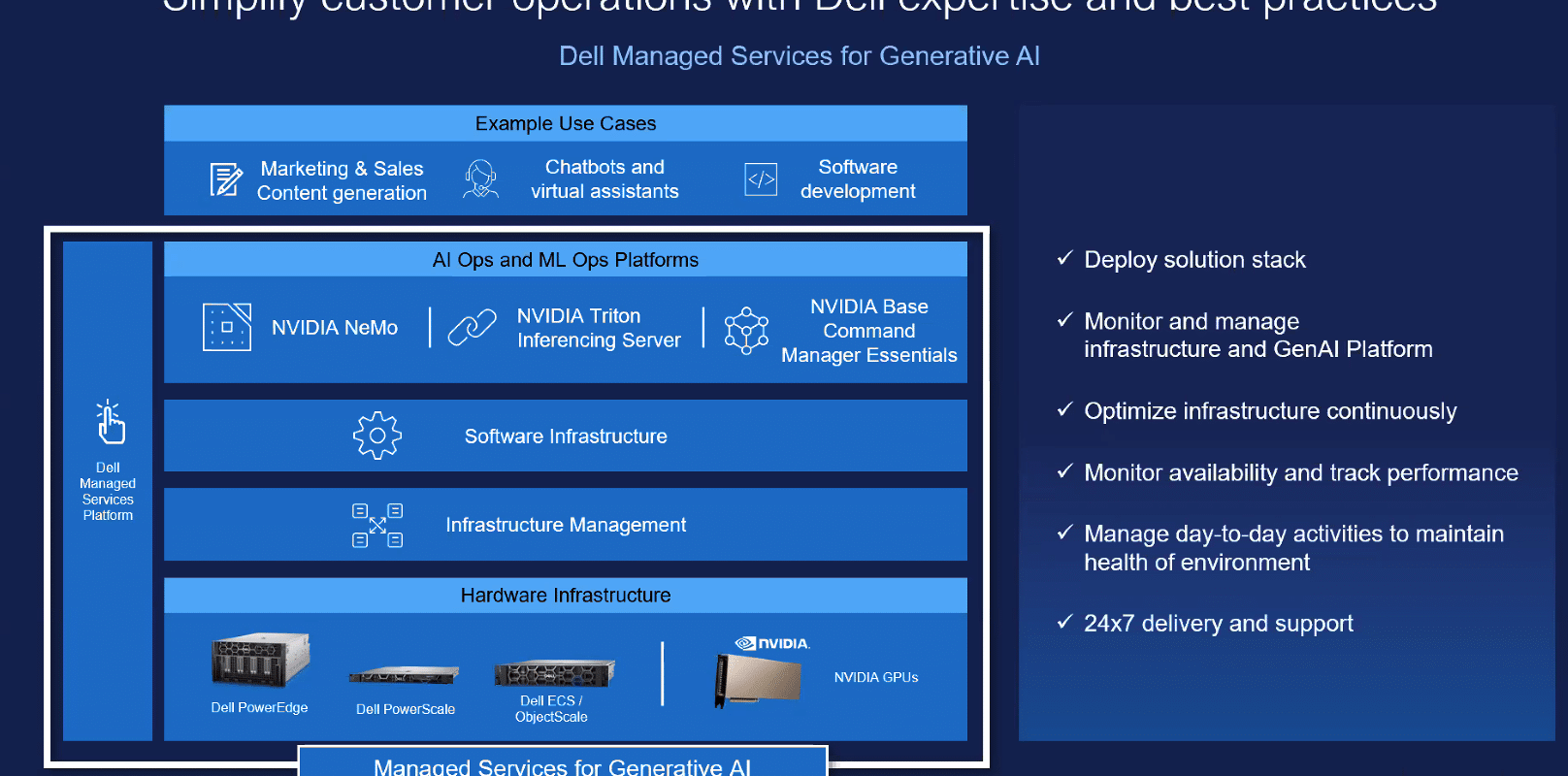Click the Marketing & Sales pencil-note icon
1568x776 pixels.
pyautogui.click(x=226, y=179)
